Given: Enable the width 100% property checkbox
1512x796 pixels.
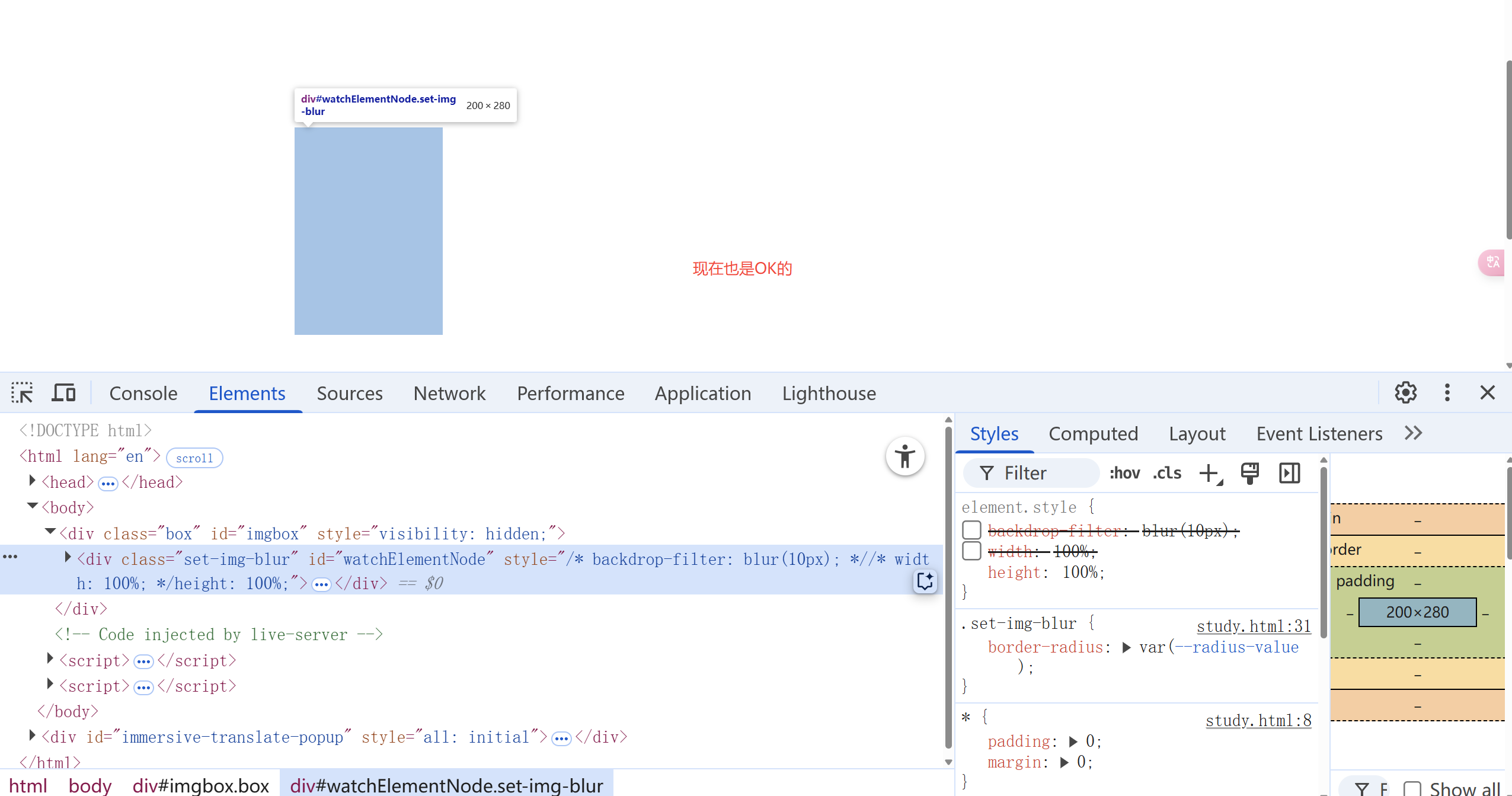Looking at the screenshot, I should coord(971,551).
